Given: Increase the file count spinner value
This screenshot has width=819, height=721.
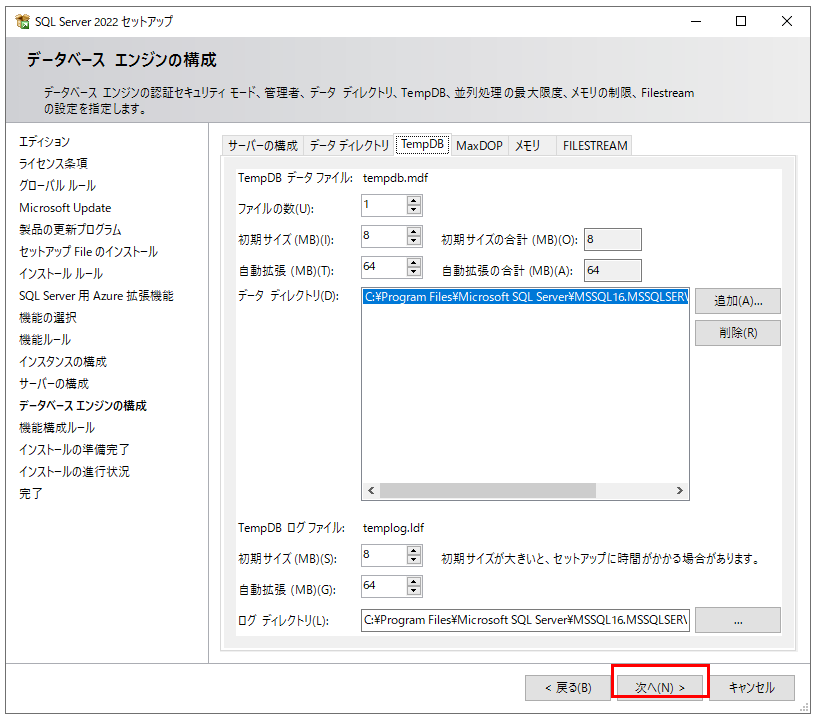Looking at the screenshot, I should tap(414, 201).
